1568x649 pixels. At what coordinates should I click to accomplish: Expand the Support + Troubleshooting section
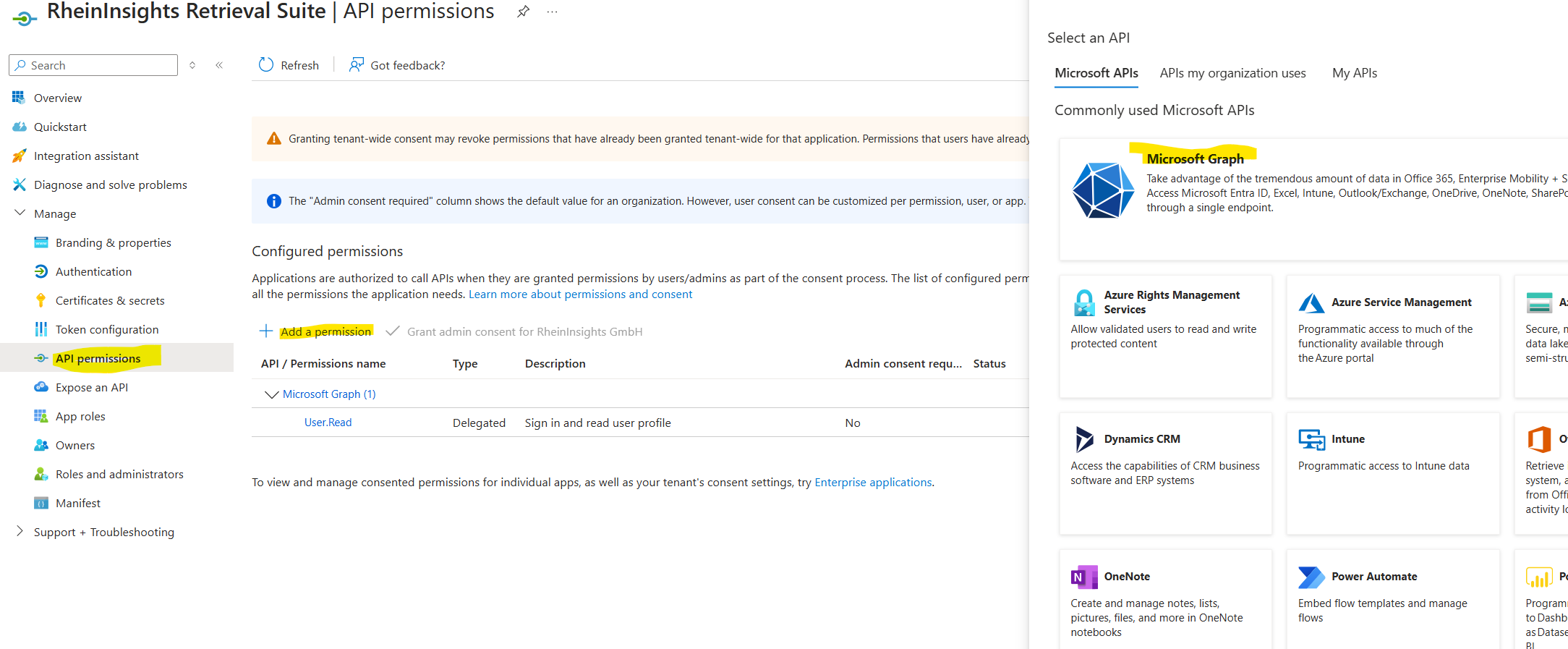pos(20,531)
